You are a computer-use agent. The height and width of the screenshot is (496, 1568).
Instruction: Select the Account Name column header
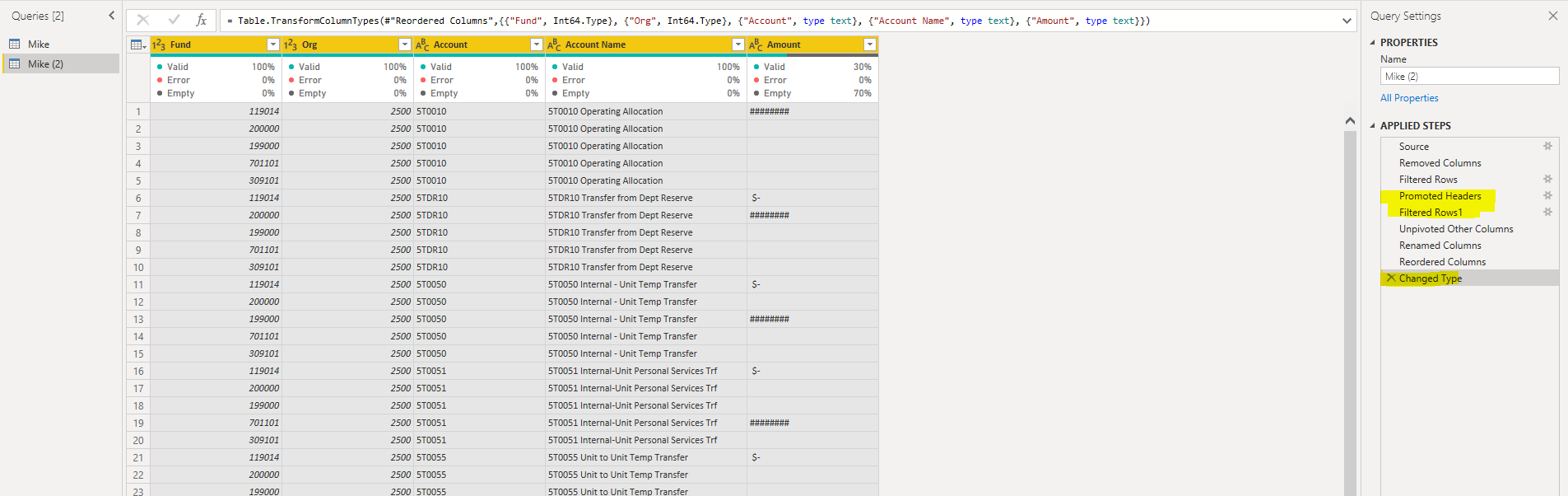click(x=645, y=44)
